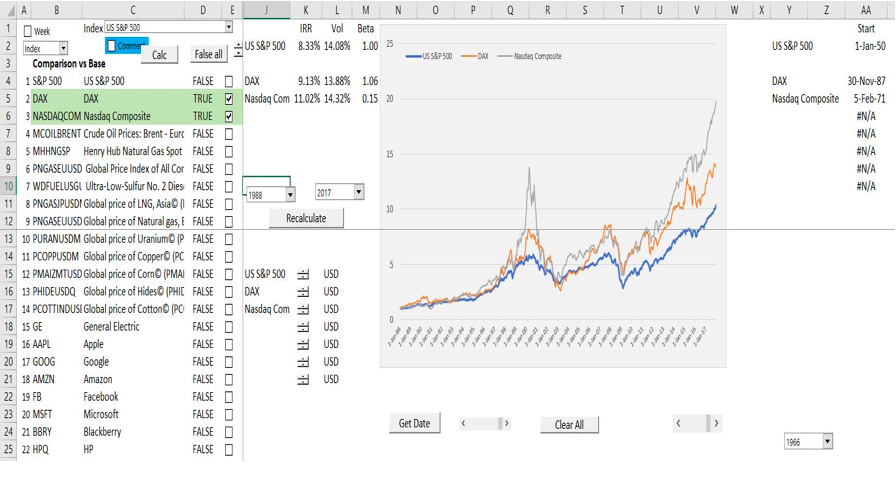Select column AA header
The width and height of the screenshot is (896, 477).
pos(866,10)
